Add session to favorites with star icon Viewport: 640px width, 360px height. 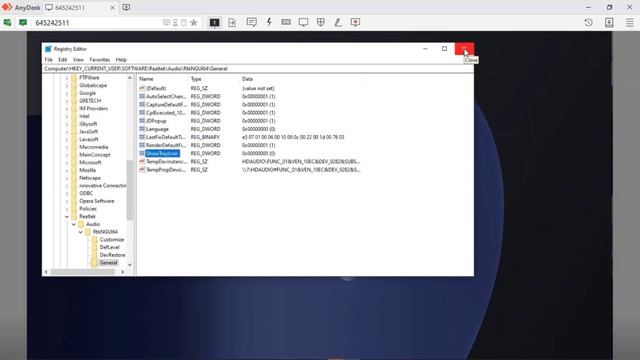pos(194,22)
